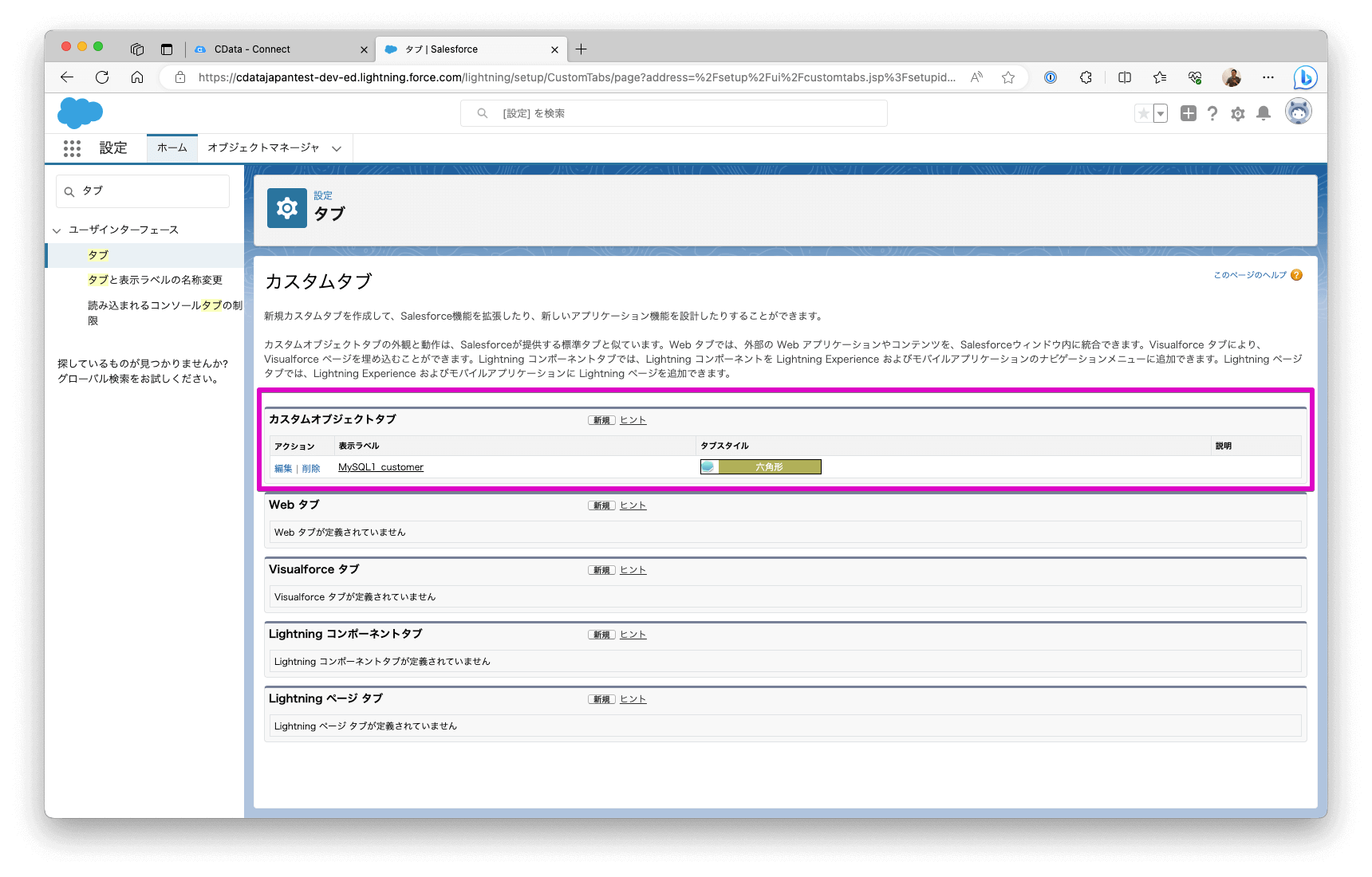Open the 1Password extension icon
Screen dimensions: 1372x877
(x=1051, y=77)
